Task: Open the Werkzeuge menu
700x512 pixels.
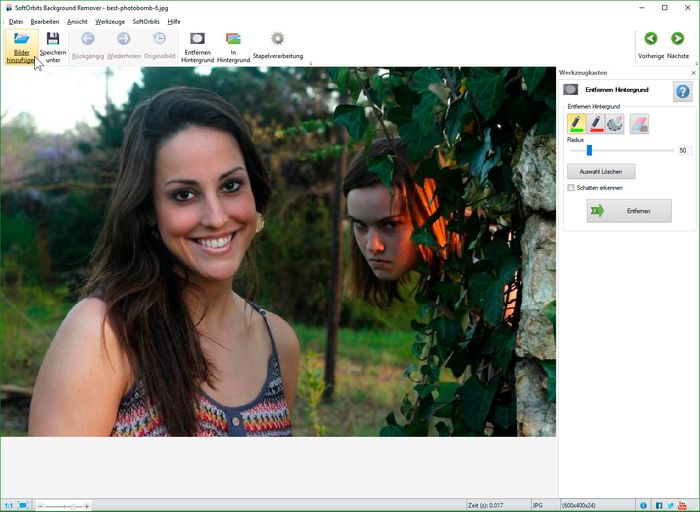Action: coord(110,21)
